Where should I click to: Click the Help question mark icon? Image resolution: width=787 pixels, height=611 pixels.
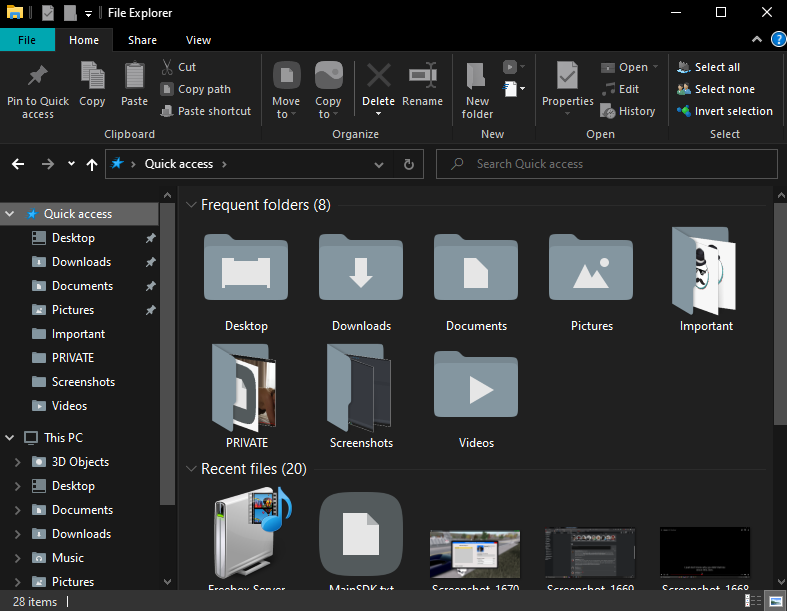coord(778,40)
